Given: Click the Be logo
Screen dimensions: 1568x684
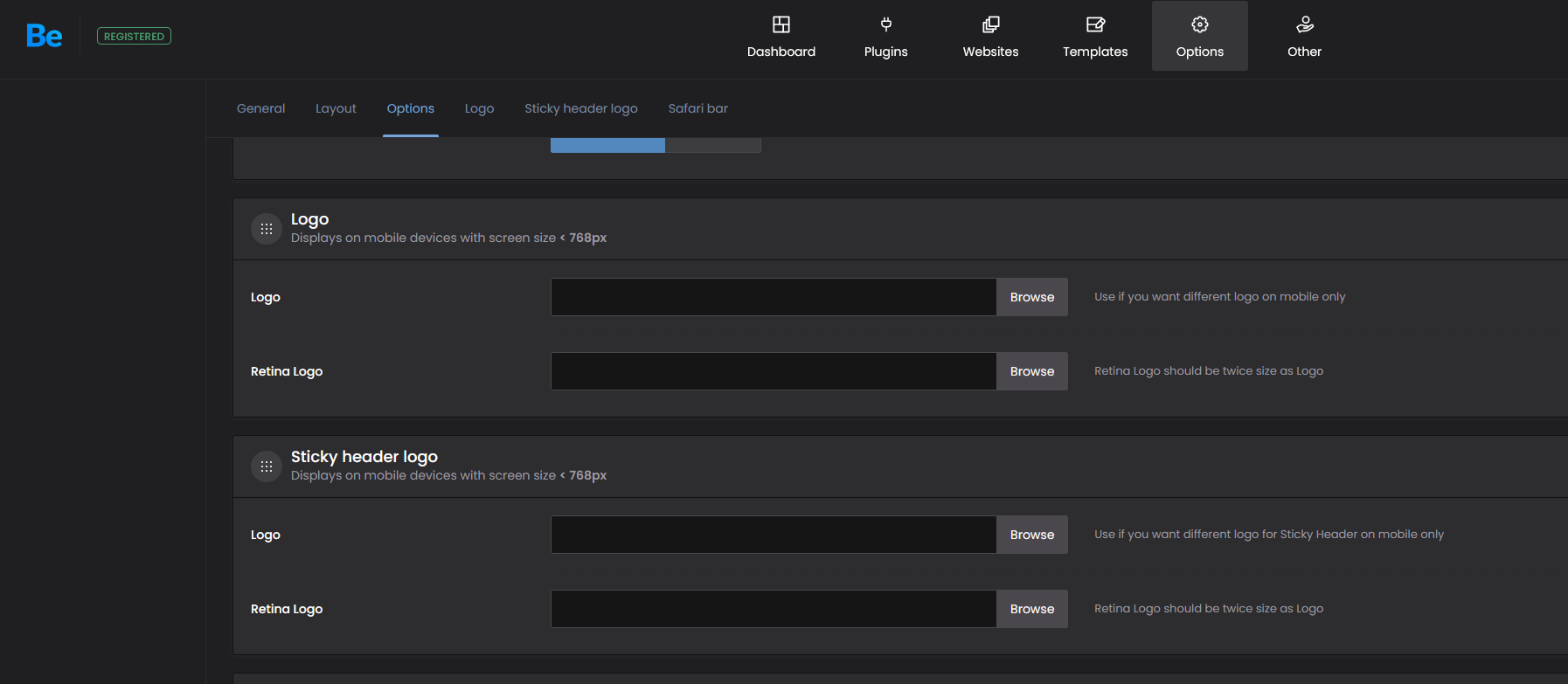Looking at the screenshot, I should click(44, 36).
